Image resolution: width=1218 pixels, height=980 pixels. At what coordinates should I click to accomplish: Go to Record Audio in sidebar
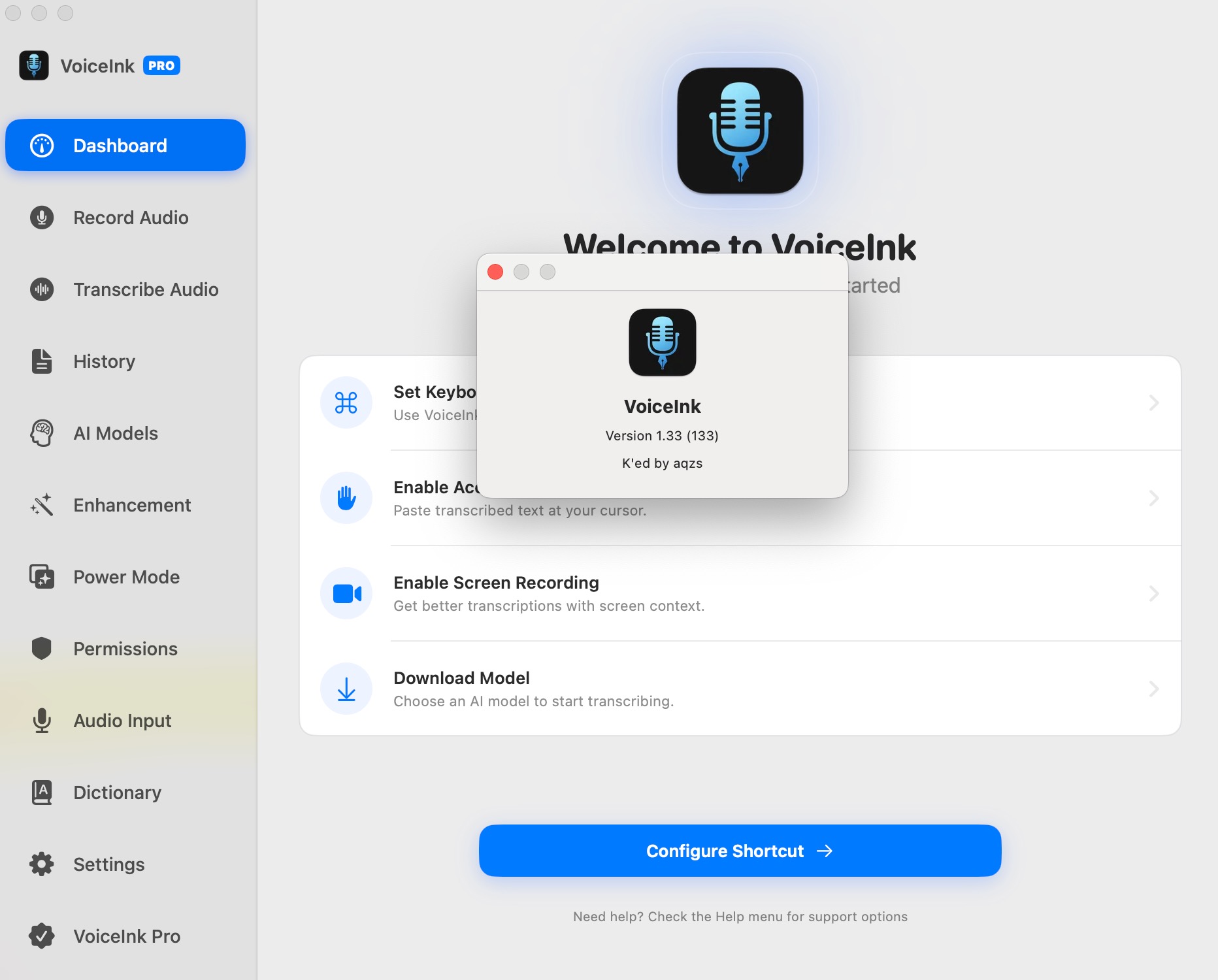click(125, 217)
